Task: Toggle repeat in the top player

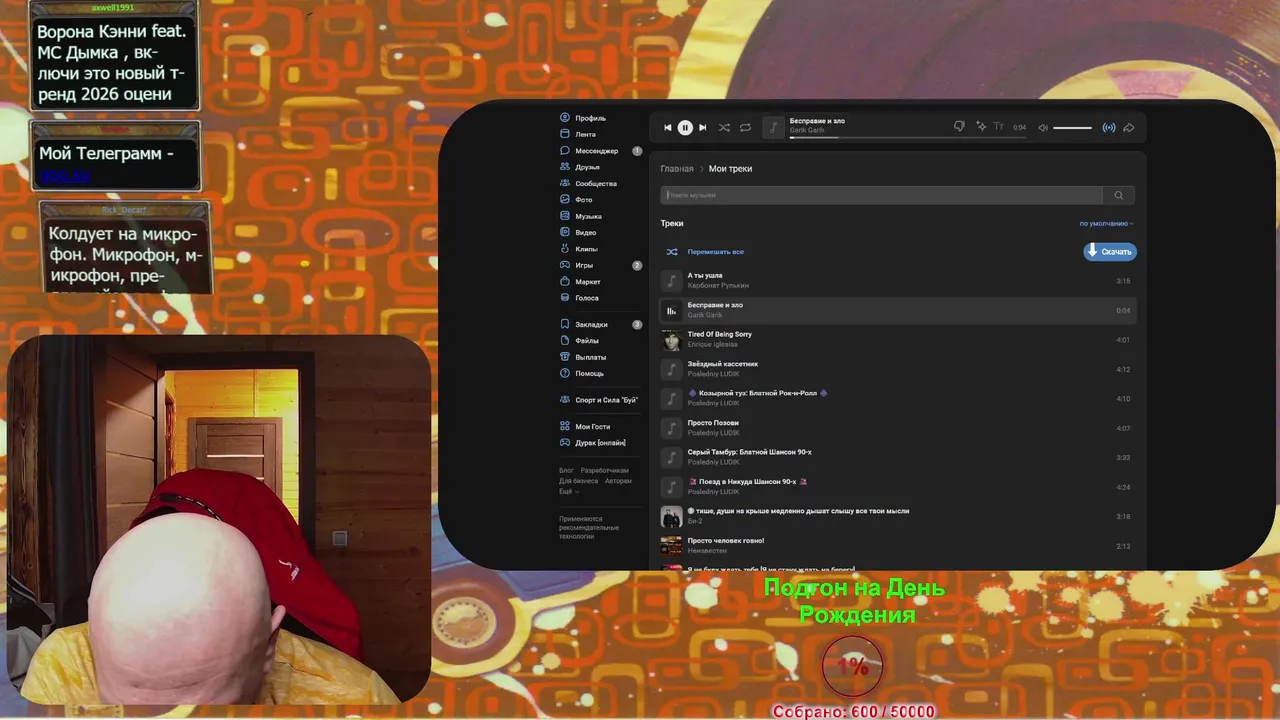Action: (745, 128)
